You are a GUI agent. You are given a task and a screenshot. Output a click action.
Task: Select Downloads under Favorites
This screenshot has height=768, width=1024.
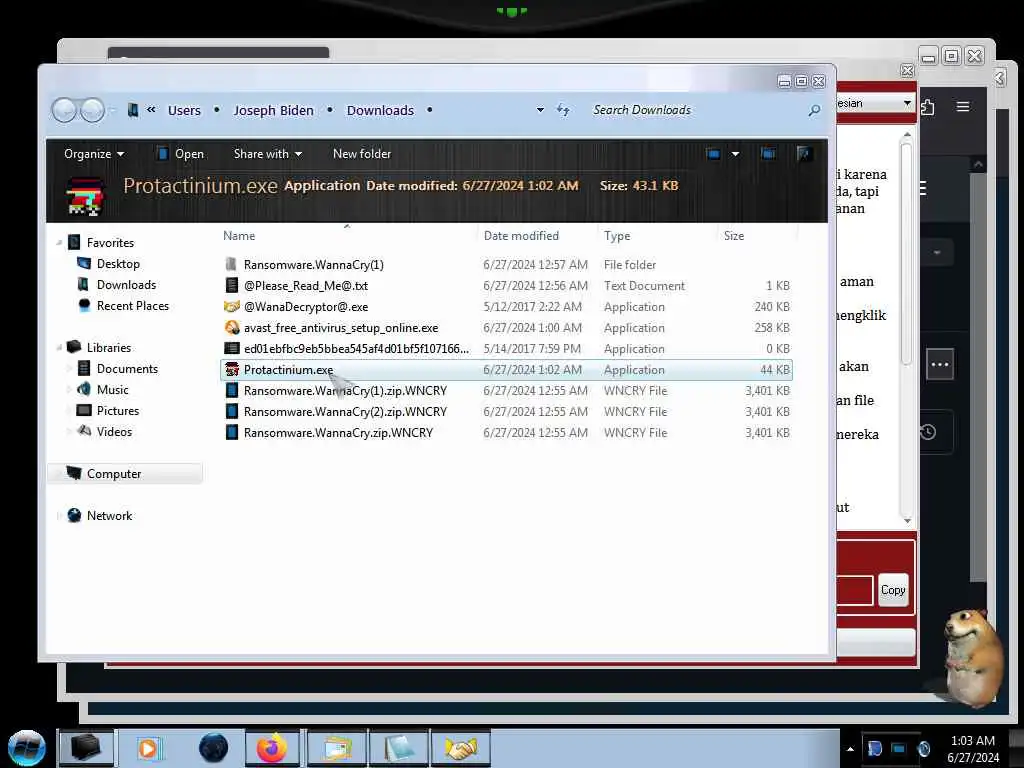tap(126, 285)
